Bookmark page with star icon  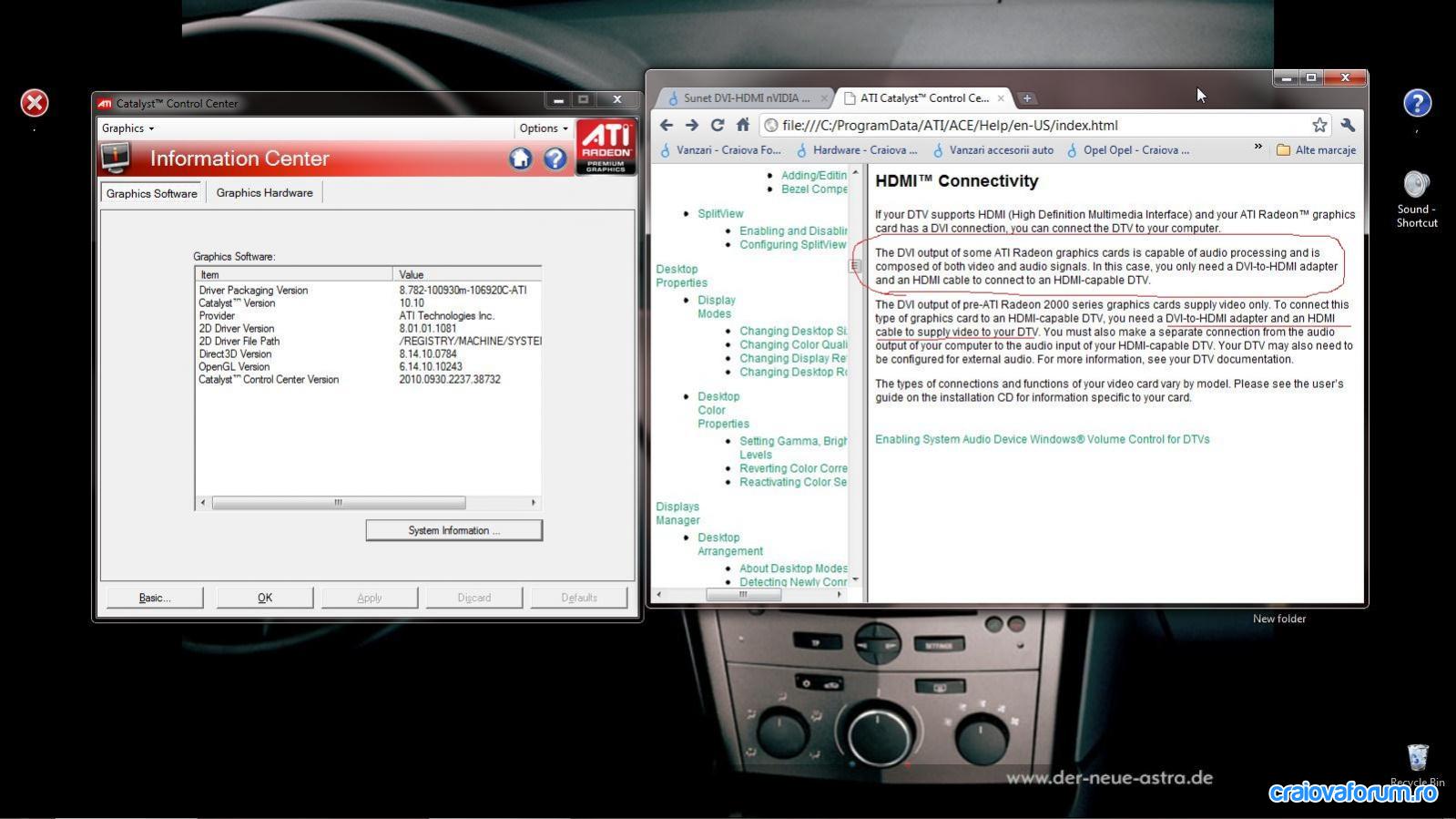[1319, 126]
